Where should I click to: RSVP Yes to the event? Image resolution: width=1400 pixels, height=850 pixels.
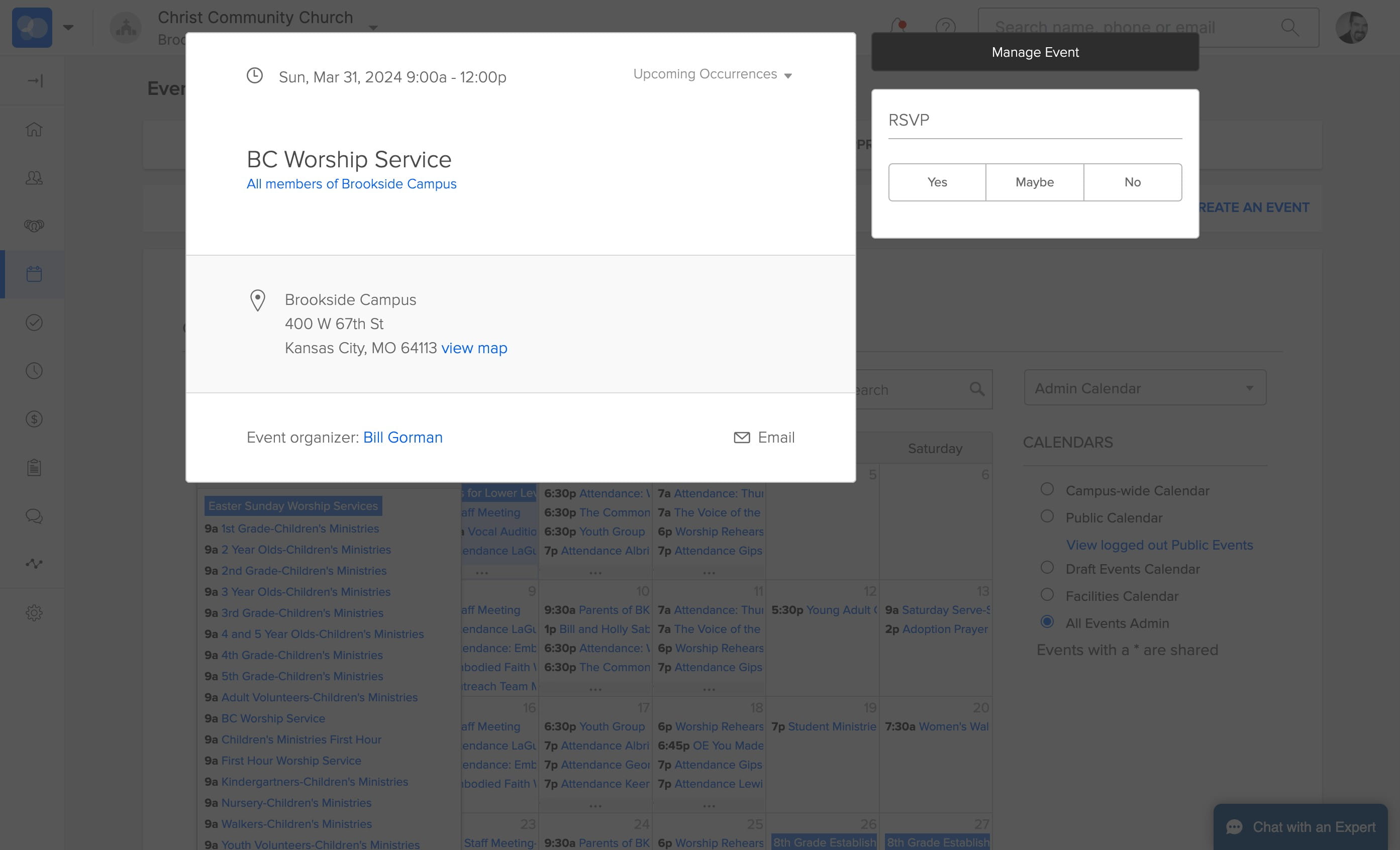tap(938, 182)
